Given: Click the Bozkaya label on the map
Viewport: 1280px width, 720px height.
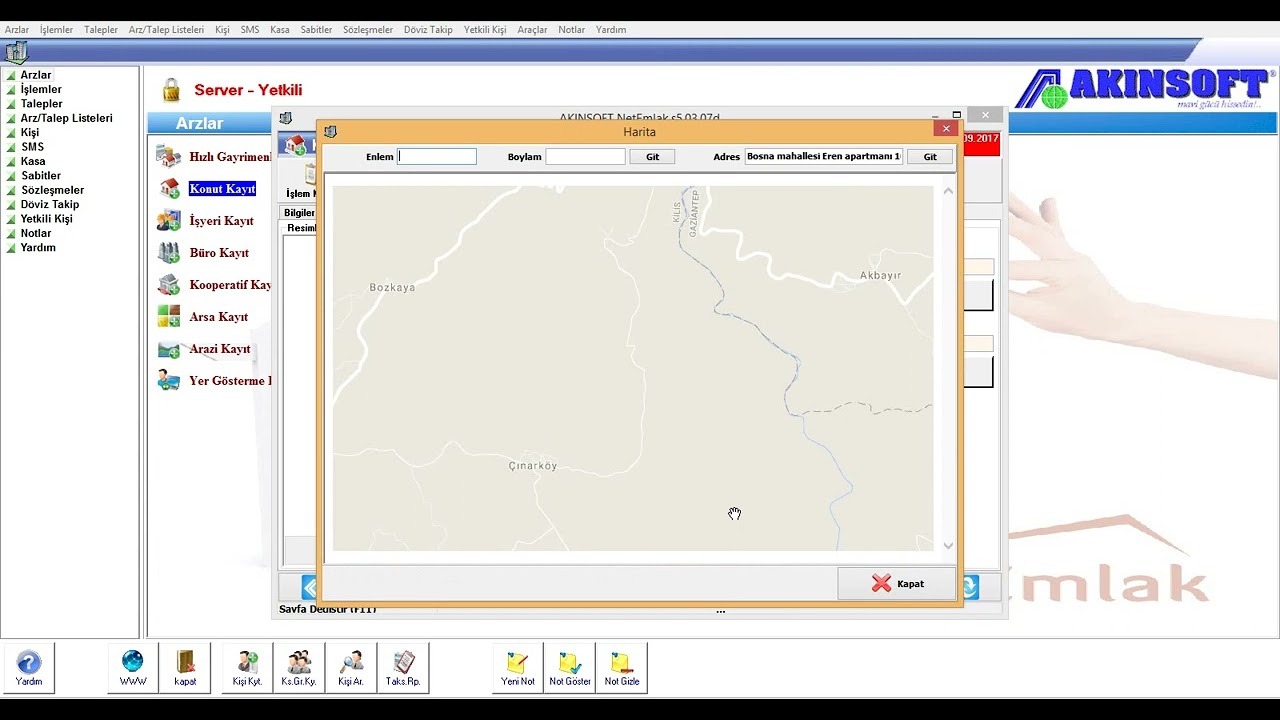Looking at the screenshot, I should coord(392,288).
